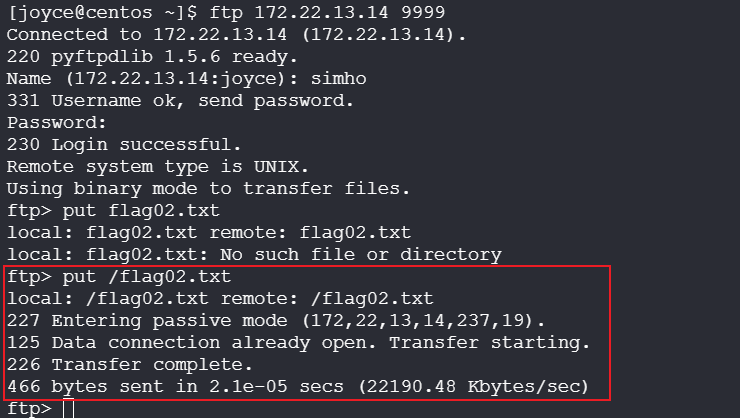The width and height of the screenshot is (740, 418).
Task: Click the 'put /flag02.txt' command in red box
Action: coord(147,276)
